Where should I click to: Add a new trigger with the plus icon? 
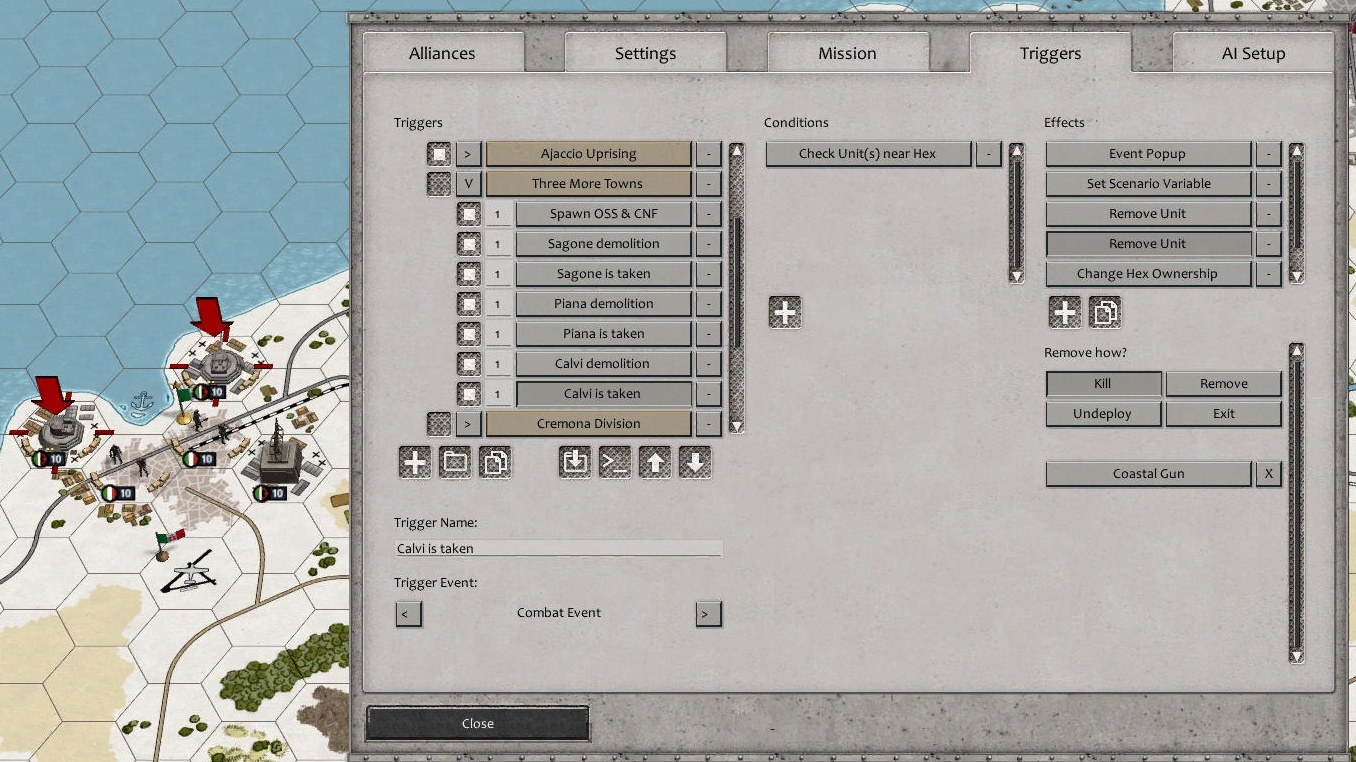(415, 462)
